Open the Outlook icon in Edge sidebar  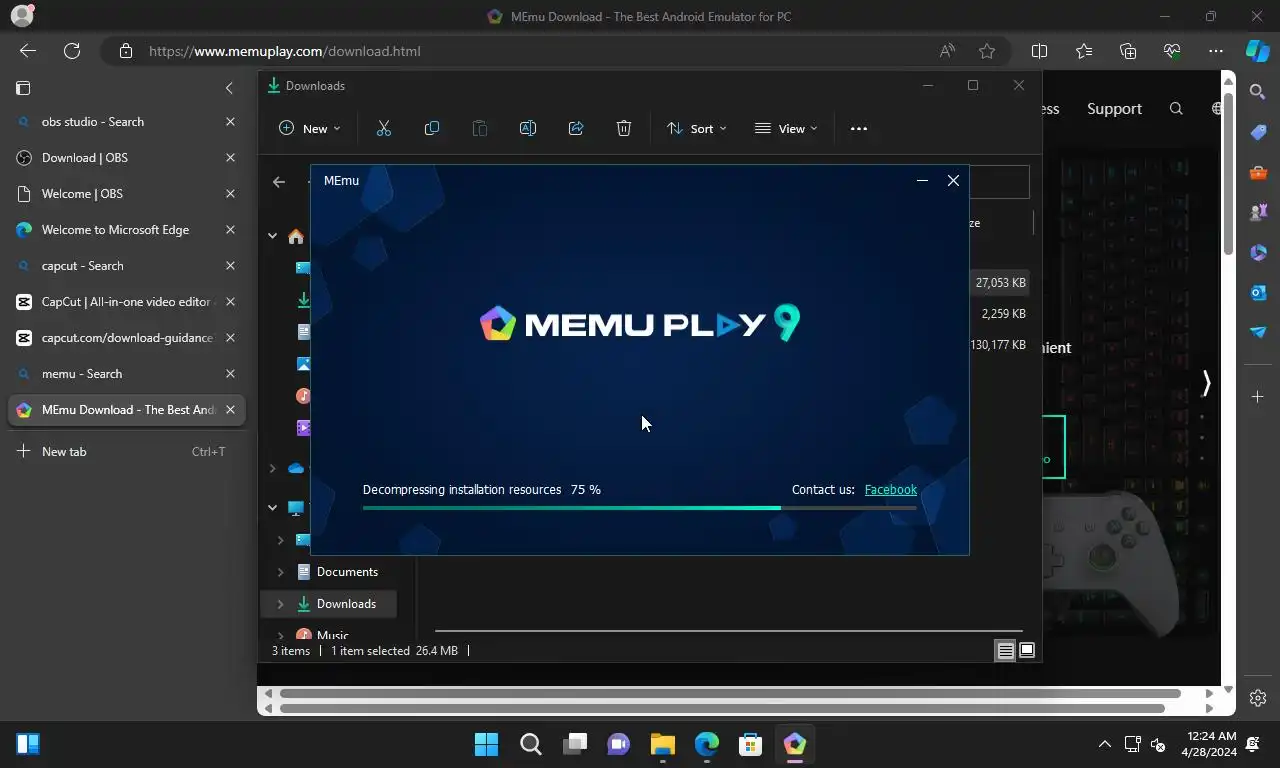(x=1258, y=292)
